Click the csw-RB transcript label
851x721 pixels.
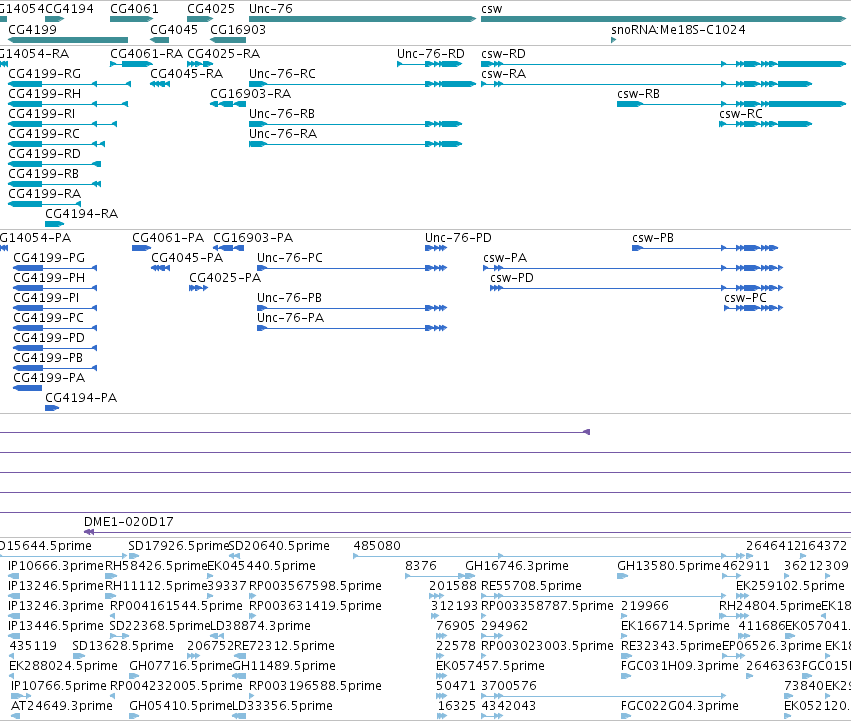(638, 94)
